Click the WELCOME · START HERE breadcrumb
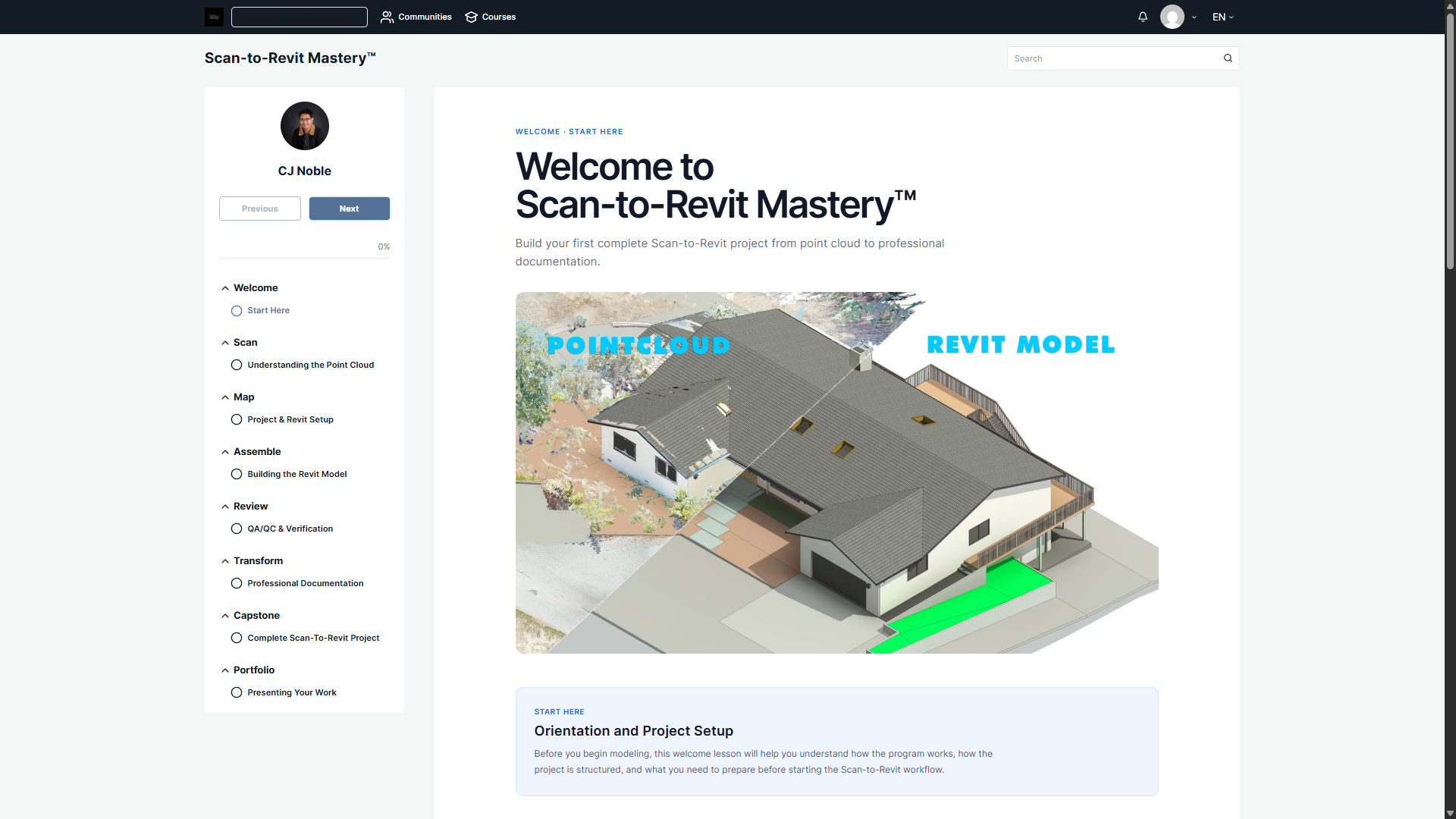The height and width of the screenshot is (819, 1456). (570, 132)
